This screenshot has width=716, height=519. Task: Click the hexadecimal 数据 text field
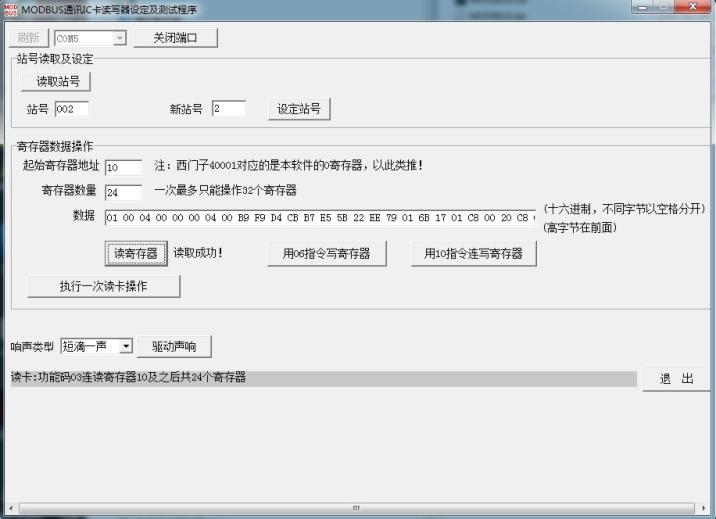(320, 218)
